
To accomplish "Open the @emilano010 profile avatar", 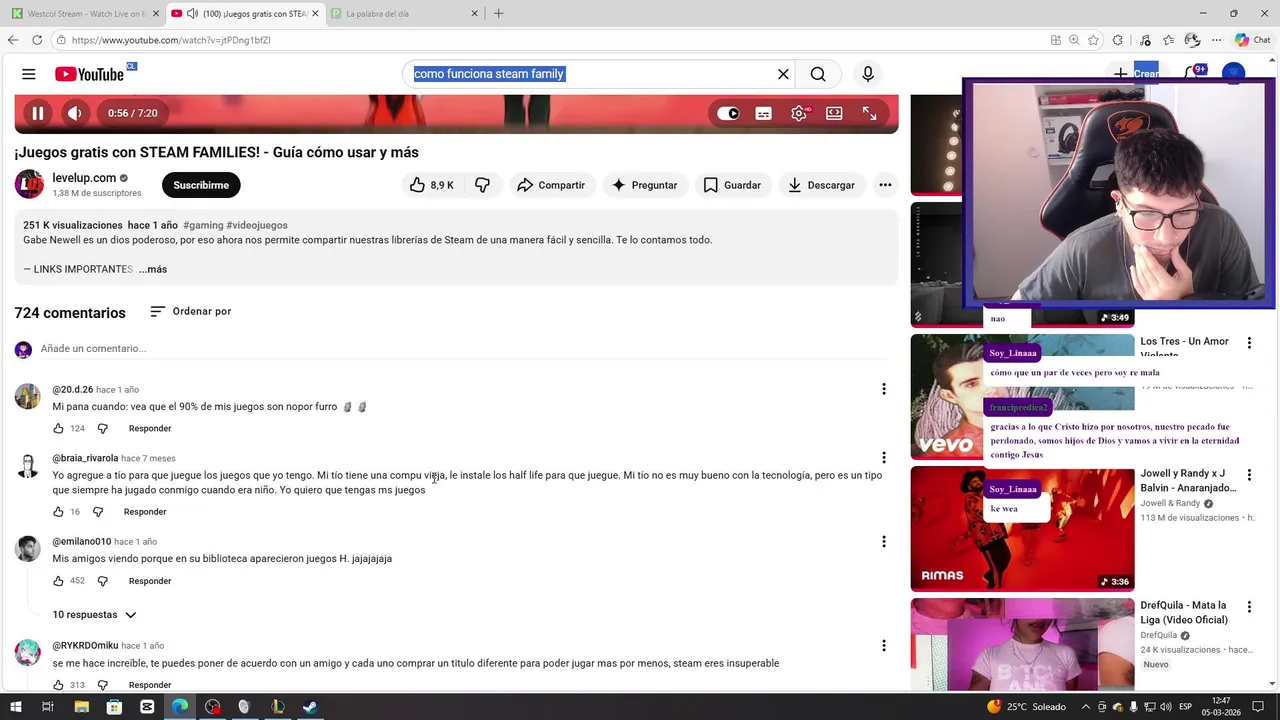I will [28, 548].
